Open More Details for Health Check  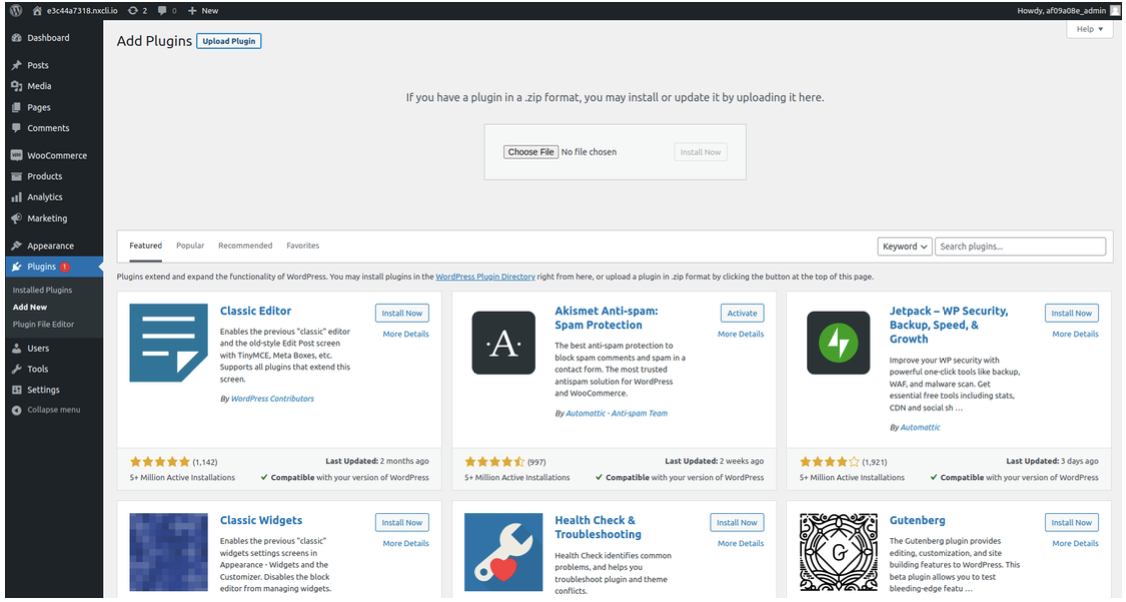point(741,544)
